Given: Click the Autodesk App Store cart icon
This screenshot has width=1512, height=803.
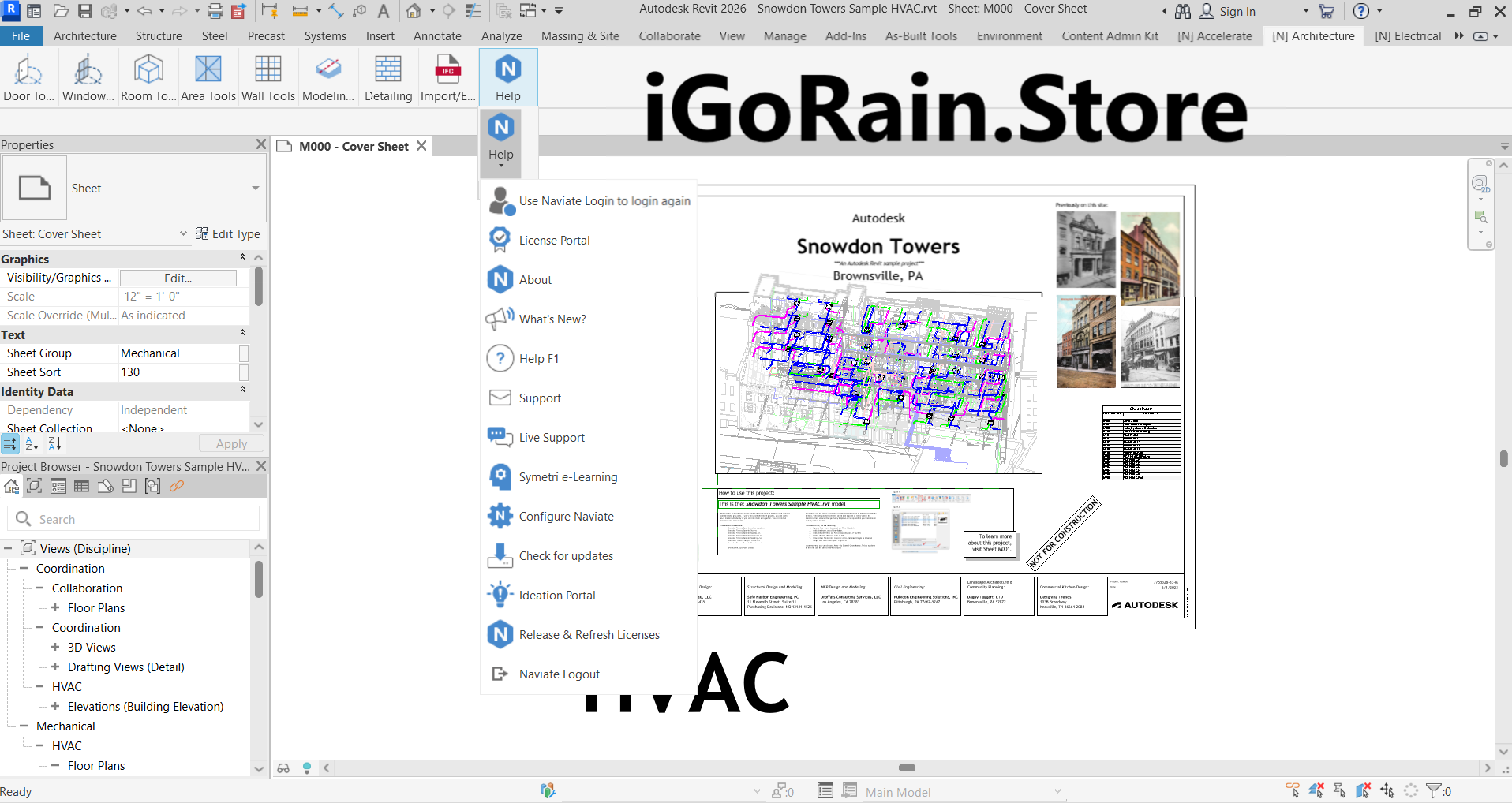Looking at the screenshot, I should pyautogui.click(x=1326, y=11).
